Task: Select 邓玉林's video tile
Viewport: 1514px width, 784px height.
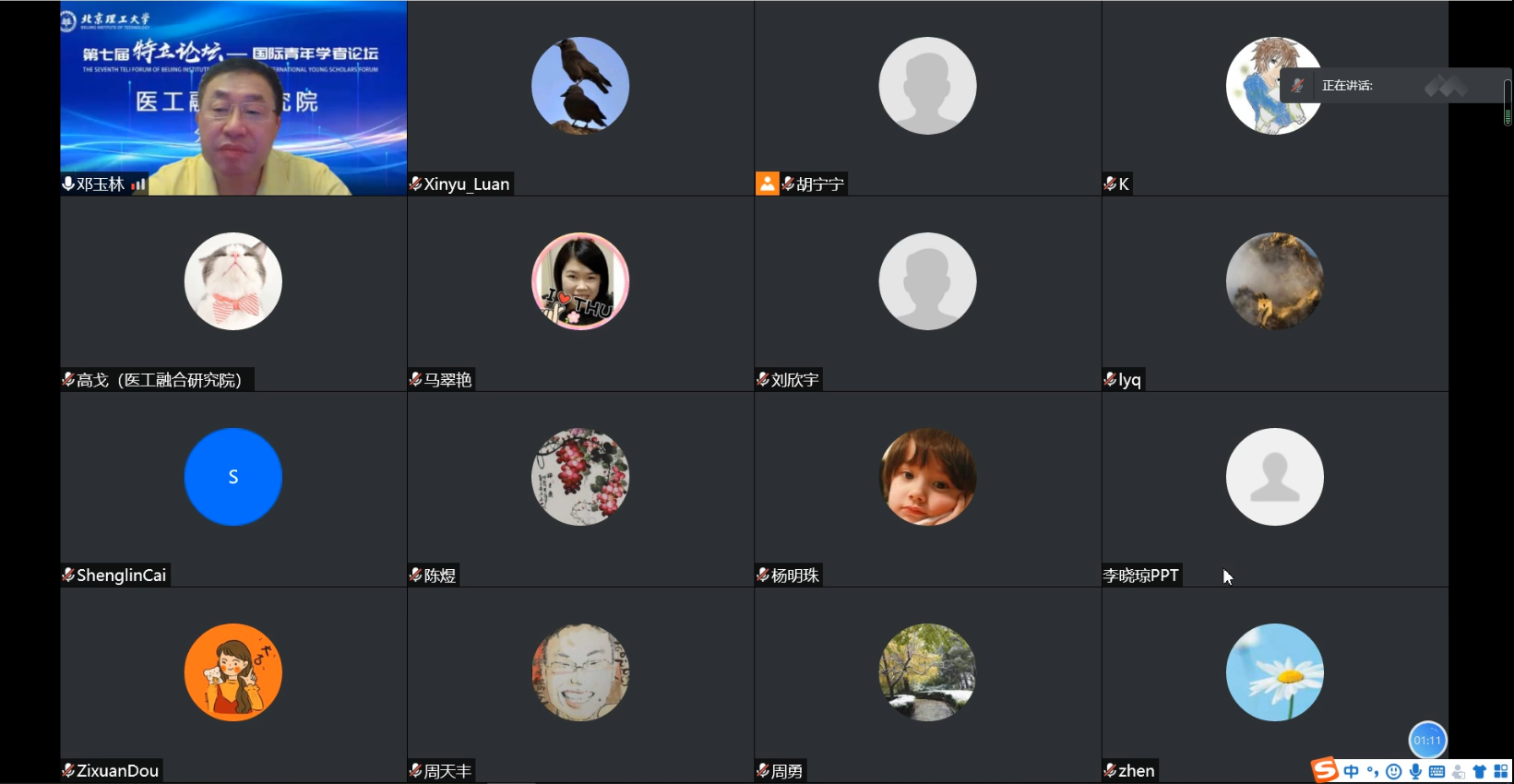Action: tap(233, 98)
